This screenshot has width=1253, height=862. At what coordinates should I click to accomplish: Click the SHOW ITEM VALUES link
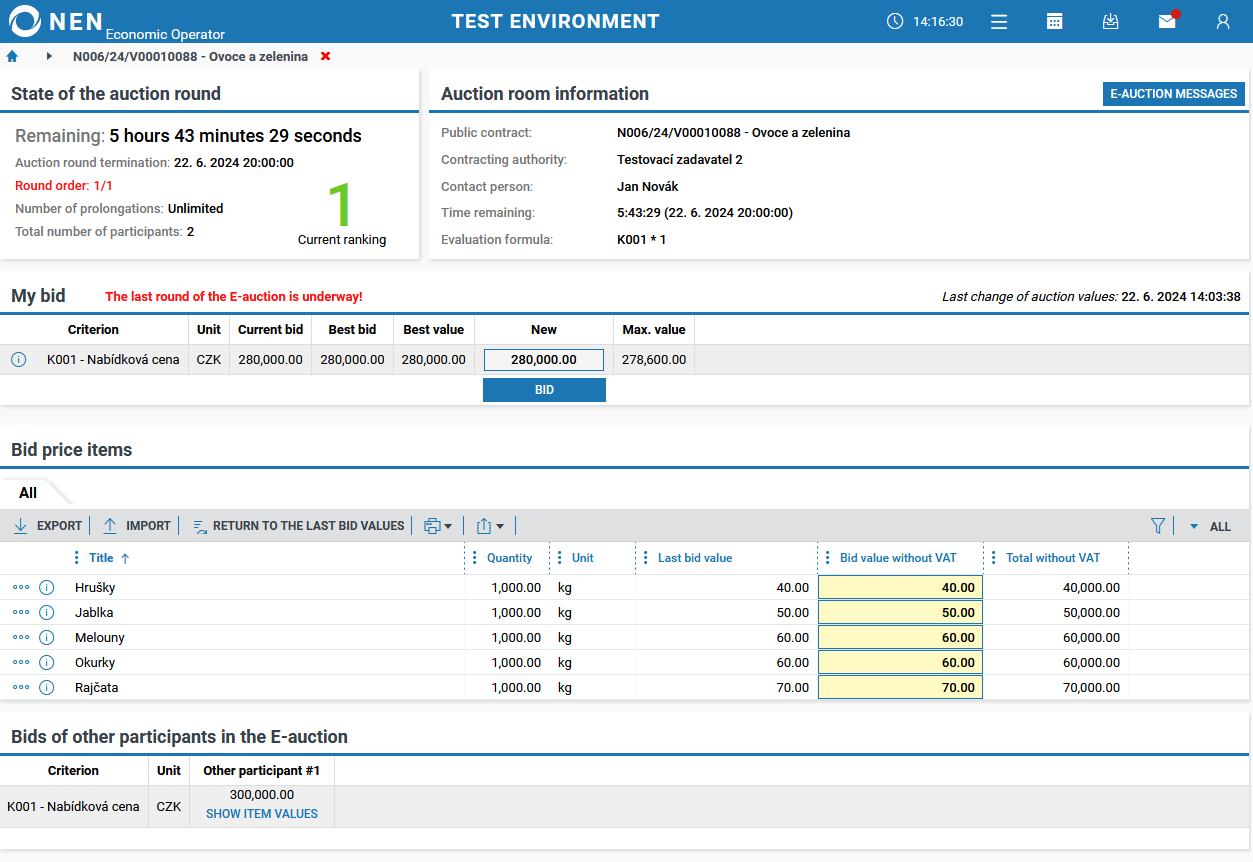262,814
